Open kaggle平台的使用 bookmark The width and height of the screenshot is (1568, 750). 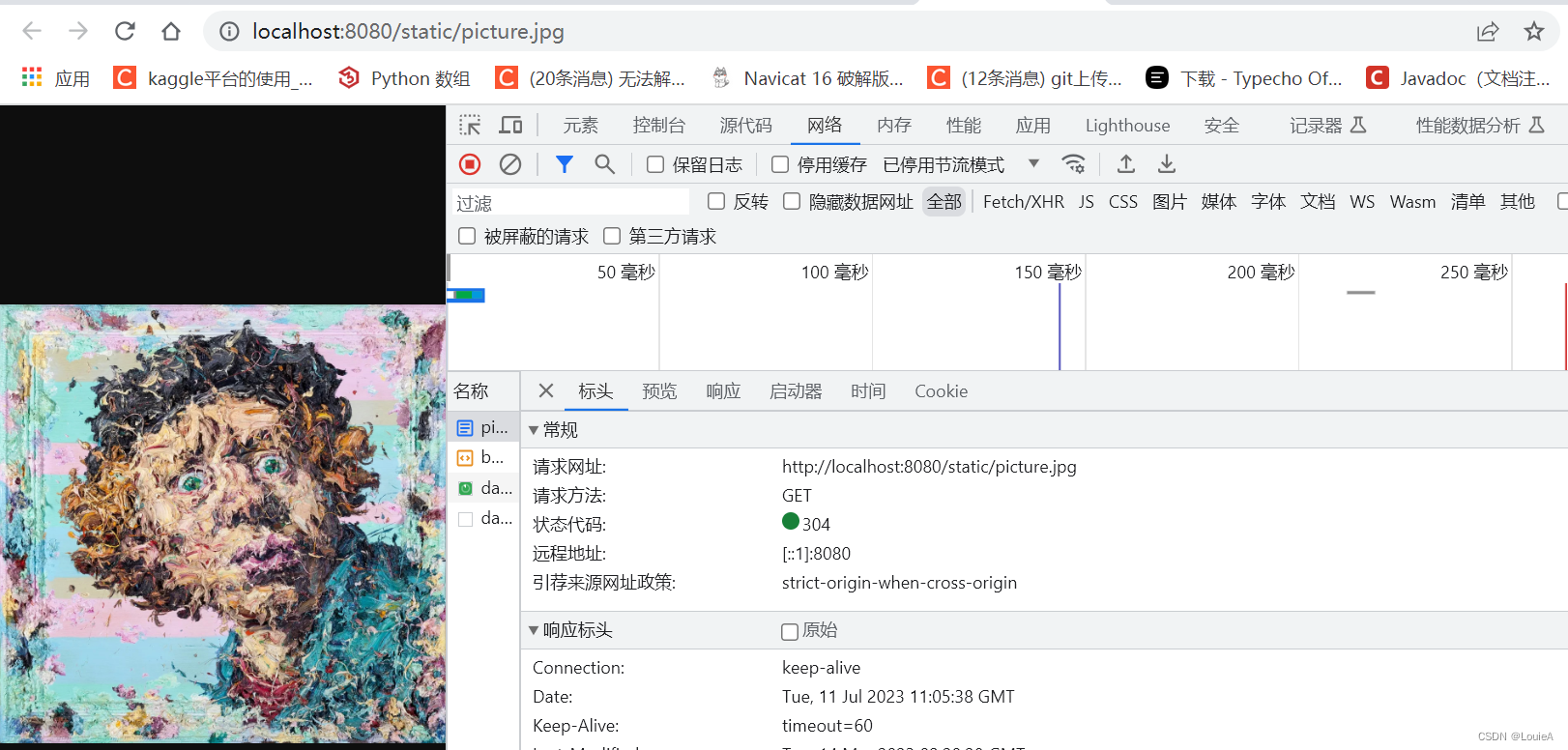[214, 78]
